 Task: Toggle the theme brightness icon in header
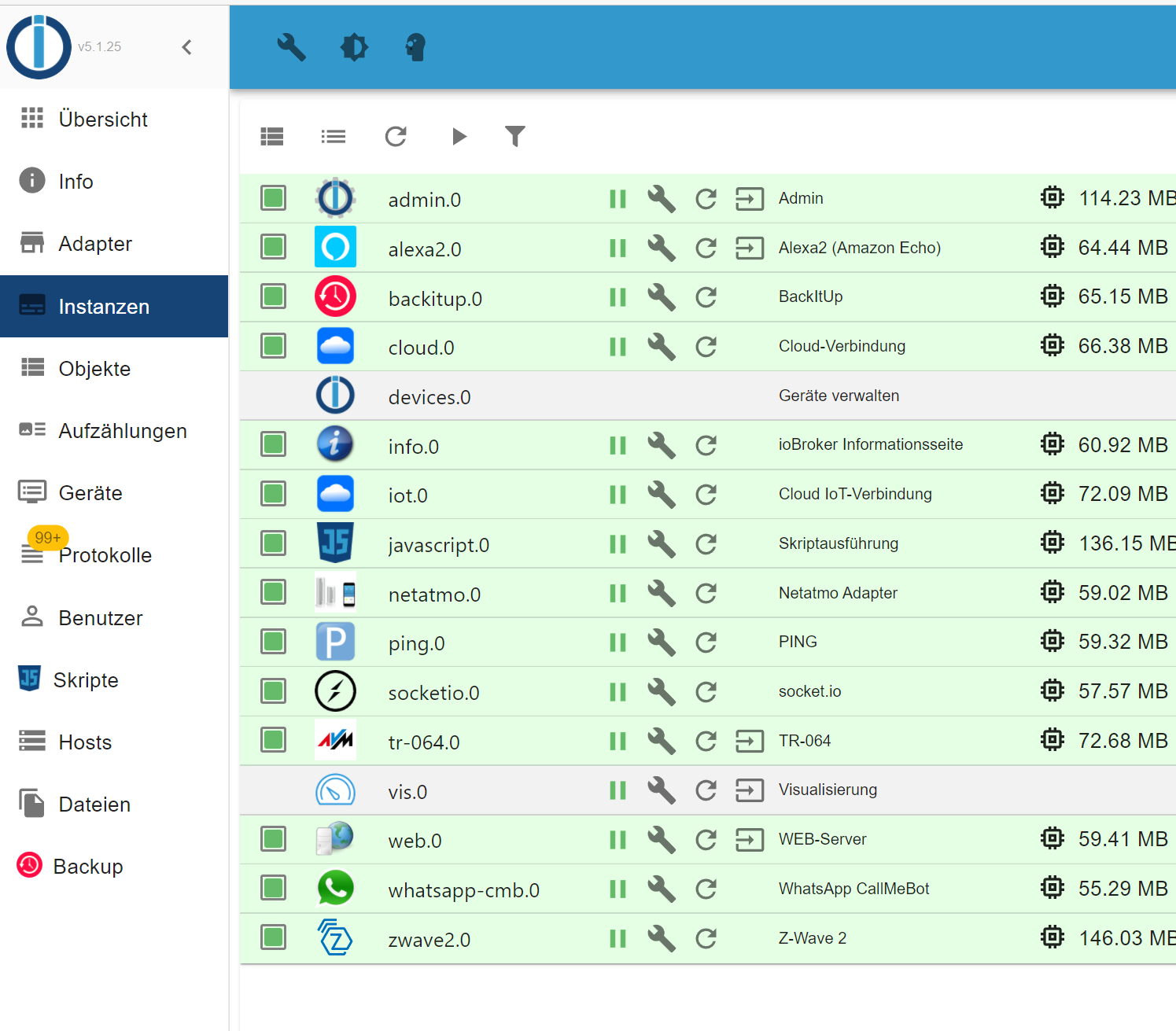pos(354,47)
